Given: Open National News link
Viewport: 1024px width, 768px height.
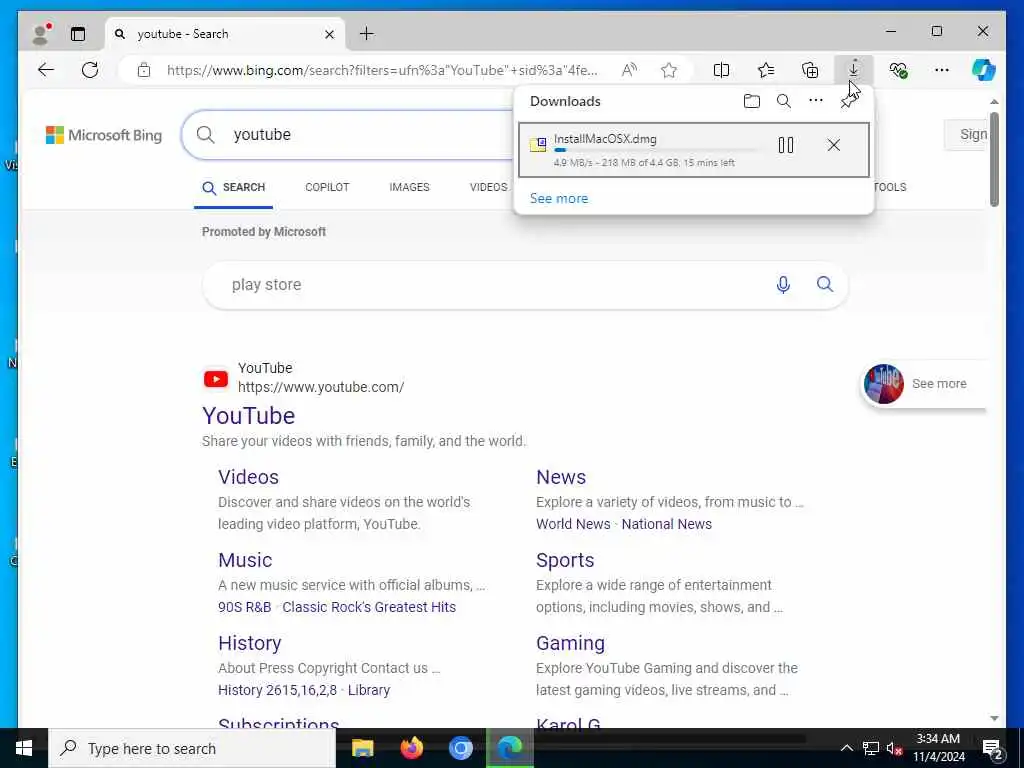Looking at the screenshot, I should click(666, 524).
